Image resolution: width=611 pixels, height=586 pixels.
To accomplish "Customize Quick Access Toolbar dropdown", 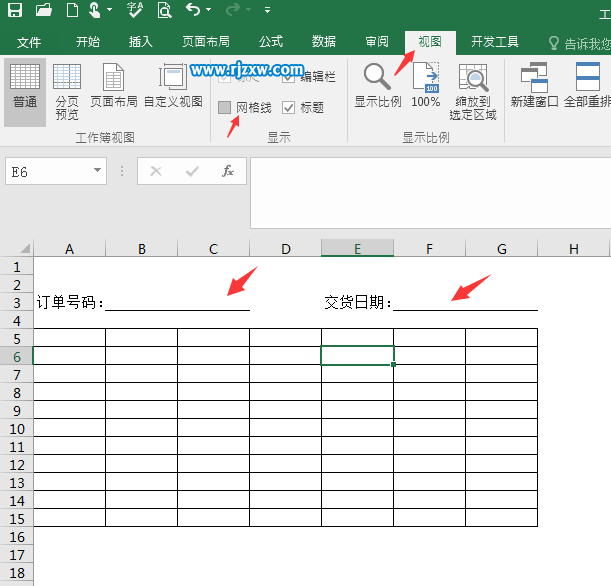I will coord(267,10).
